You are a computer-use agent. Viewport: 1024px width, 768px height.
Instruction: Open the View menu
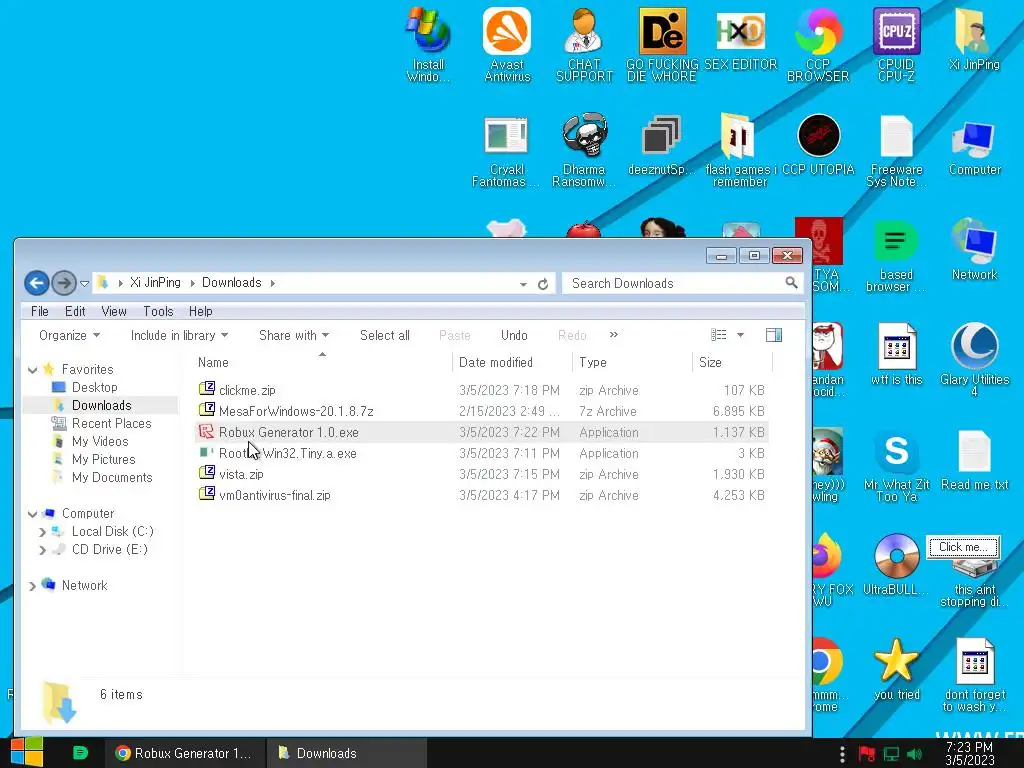[x=114, y=312]
